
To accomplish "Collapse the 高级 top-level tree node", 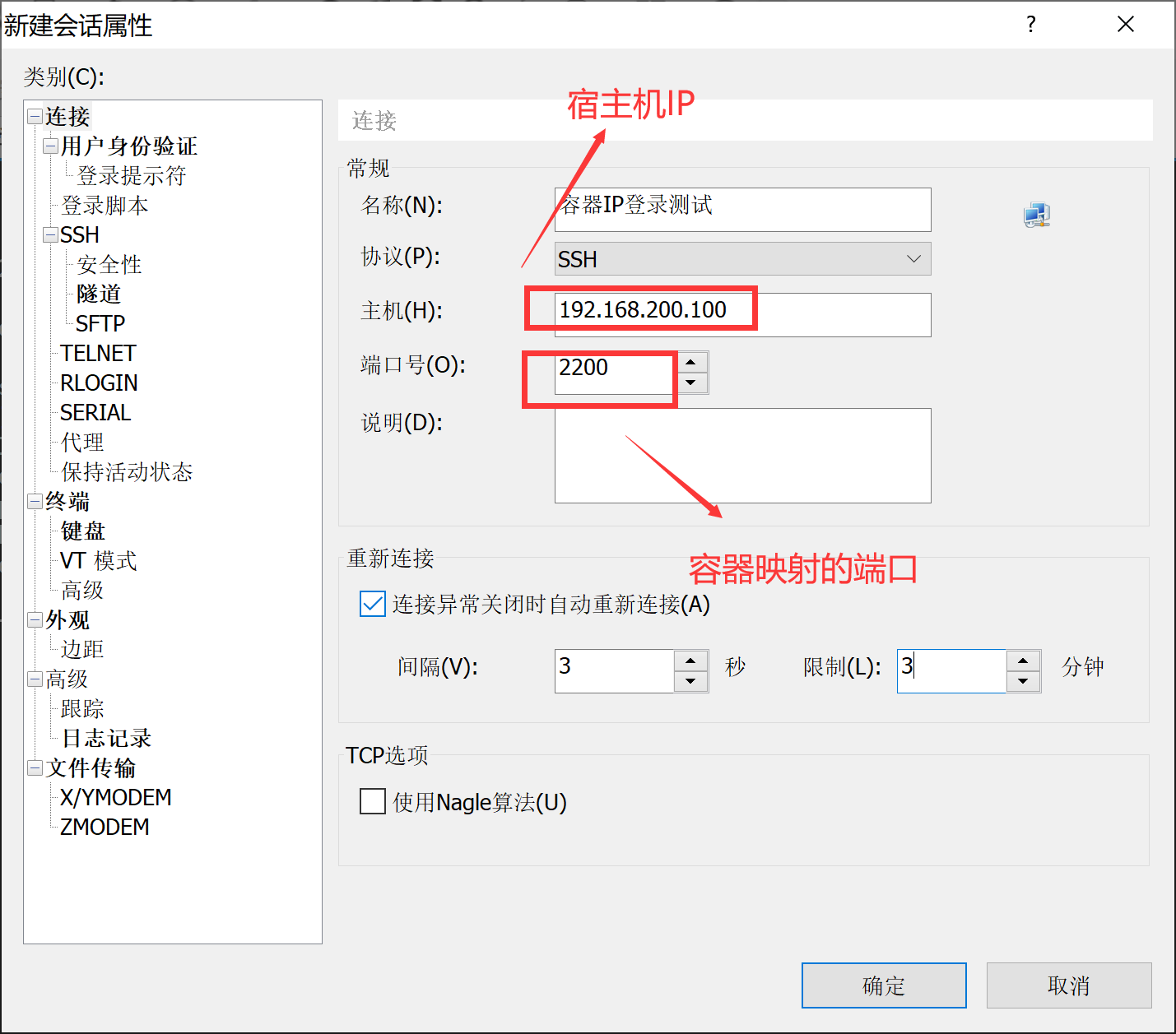I will coord(35,679).
